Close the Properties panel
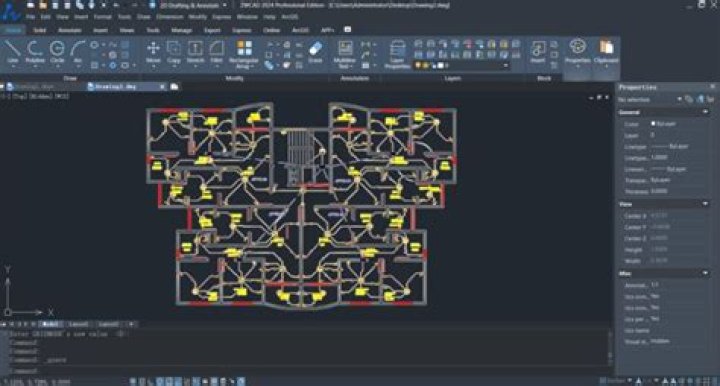 (x=713, y=86)
